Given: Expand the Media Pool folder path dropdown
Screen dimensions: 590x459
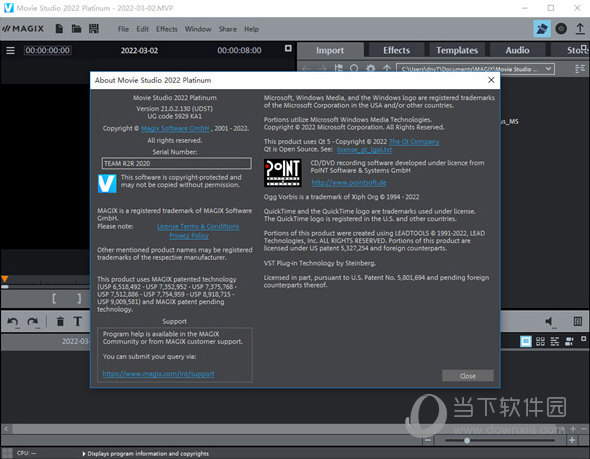Looking at the screenshot, I should 548,69.
